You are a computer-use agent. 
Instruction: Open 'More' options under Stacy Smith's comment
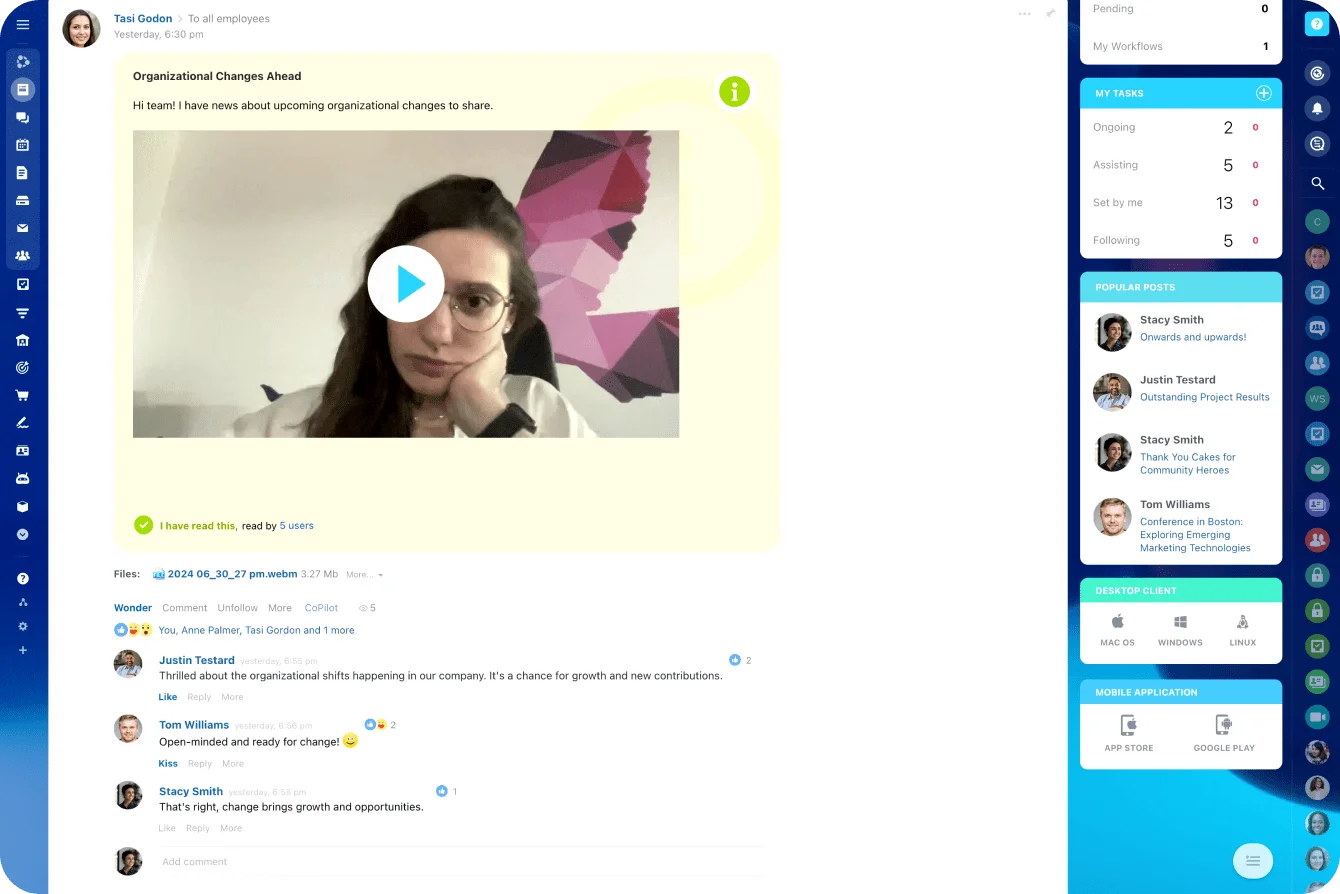coord(231,828)
